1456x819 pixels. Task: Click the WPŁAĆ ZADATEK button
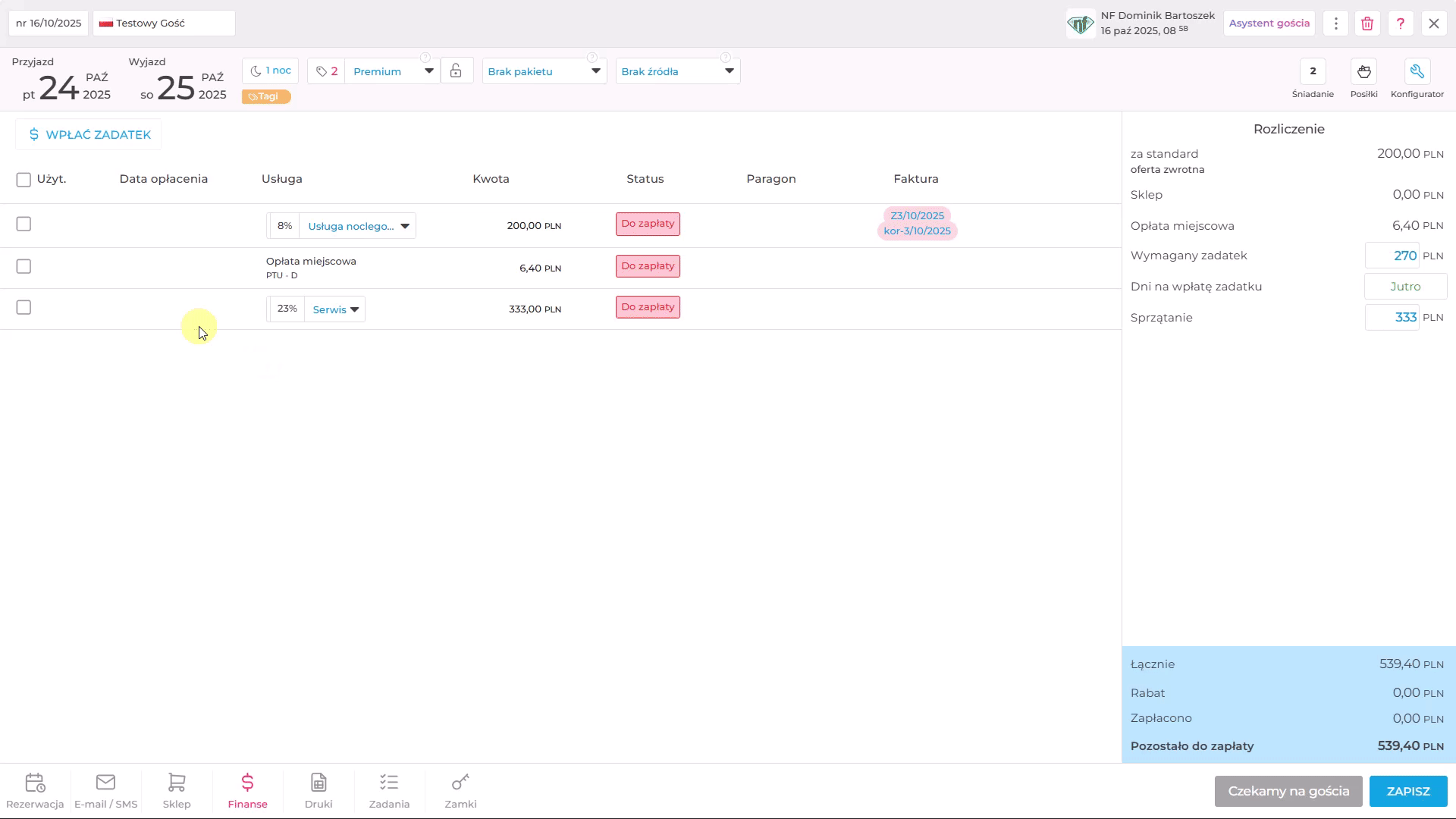pos(89,134)
